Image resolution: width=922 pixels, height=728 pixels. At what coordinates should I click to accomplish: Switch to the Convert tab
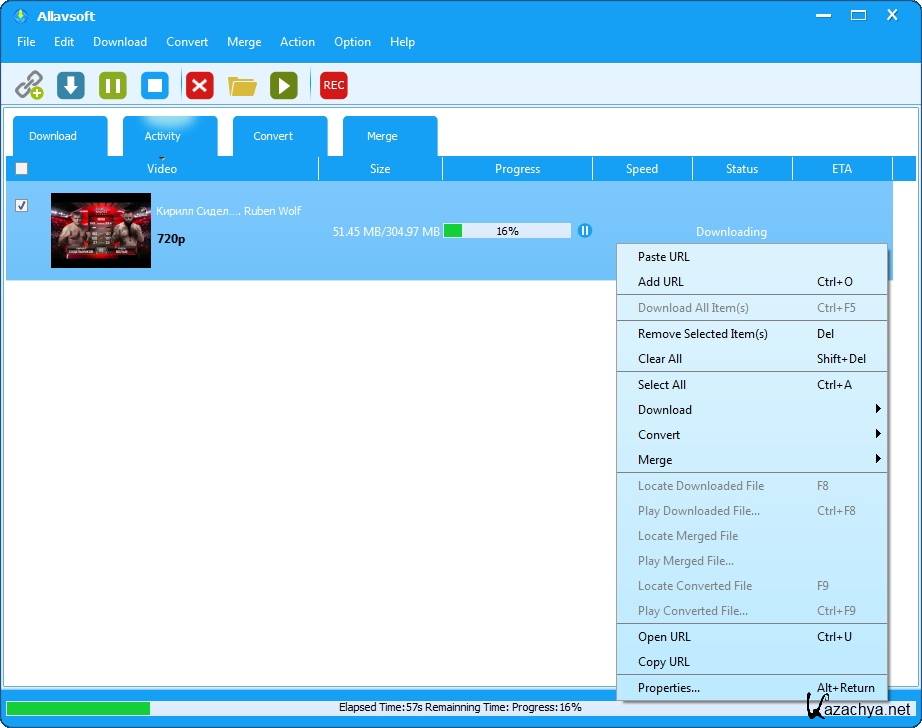click(x=273, y=136)
